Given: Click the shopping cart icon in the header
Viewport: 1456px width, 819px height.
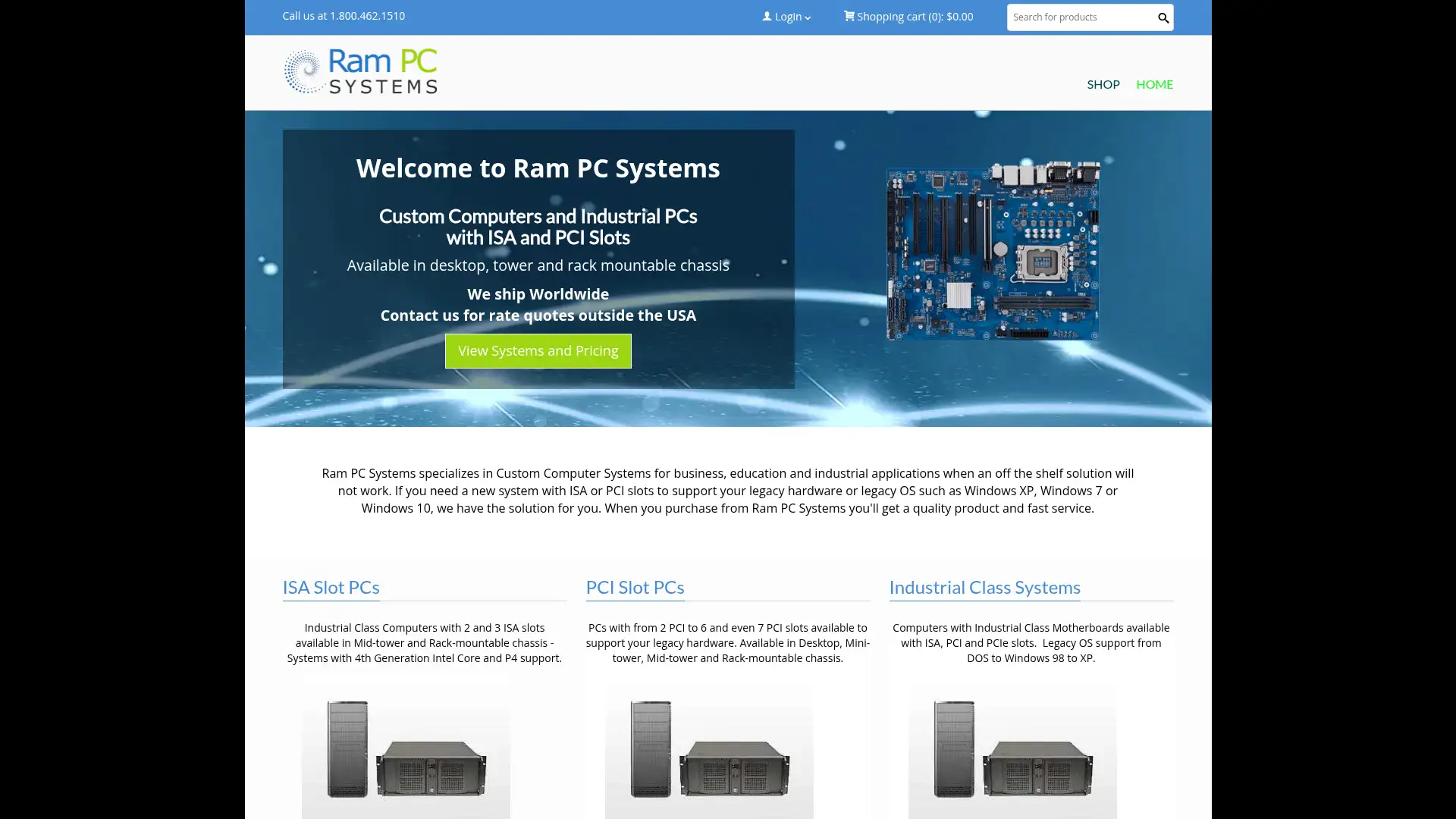Looking at the screenshot, I should (849, 16).
